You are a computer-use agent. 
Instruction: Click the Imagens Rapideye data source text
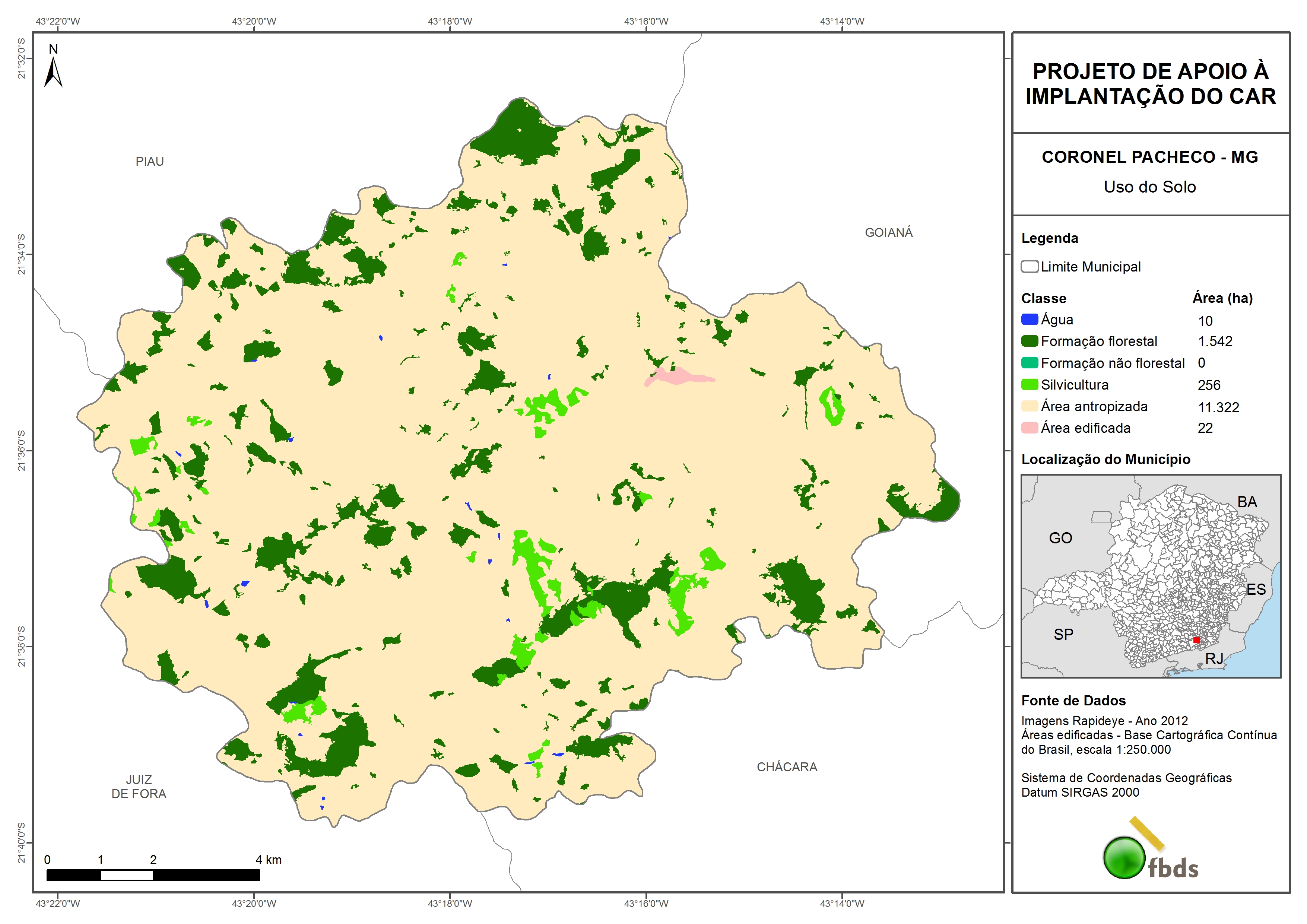(1104, 721)
